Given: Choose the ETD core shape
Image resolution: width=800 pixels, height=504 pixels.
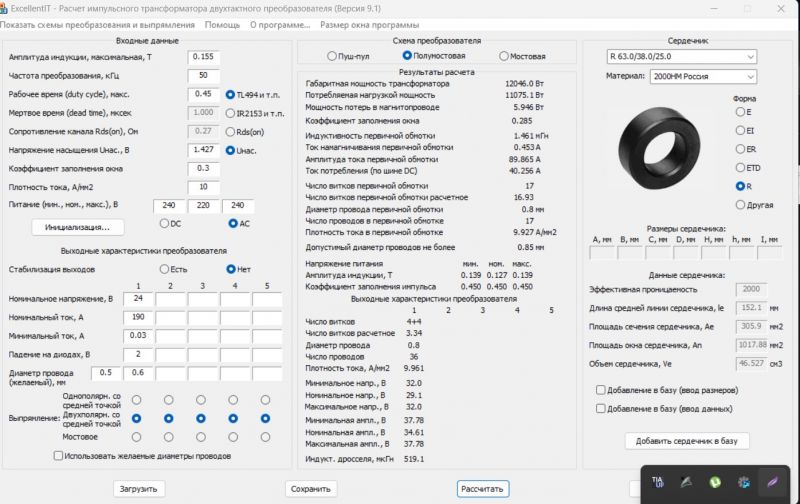Looking at the screenshot, I should click(x=741, y=167).
